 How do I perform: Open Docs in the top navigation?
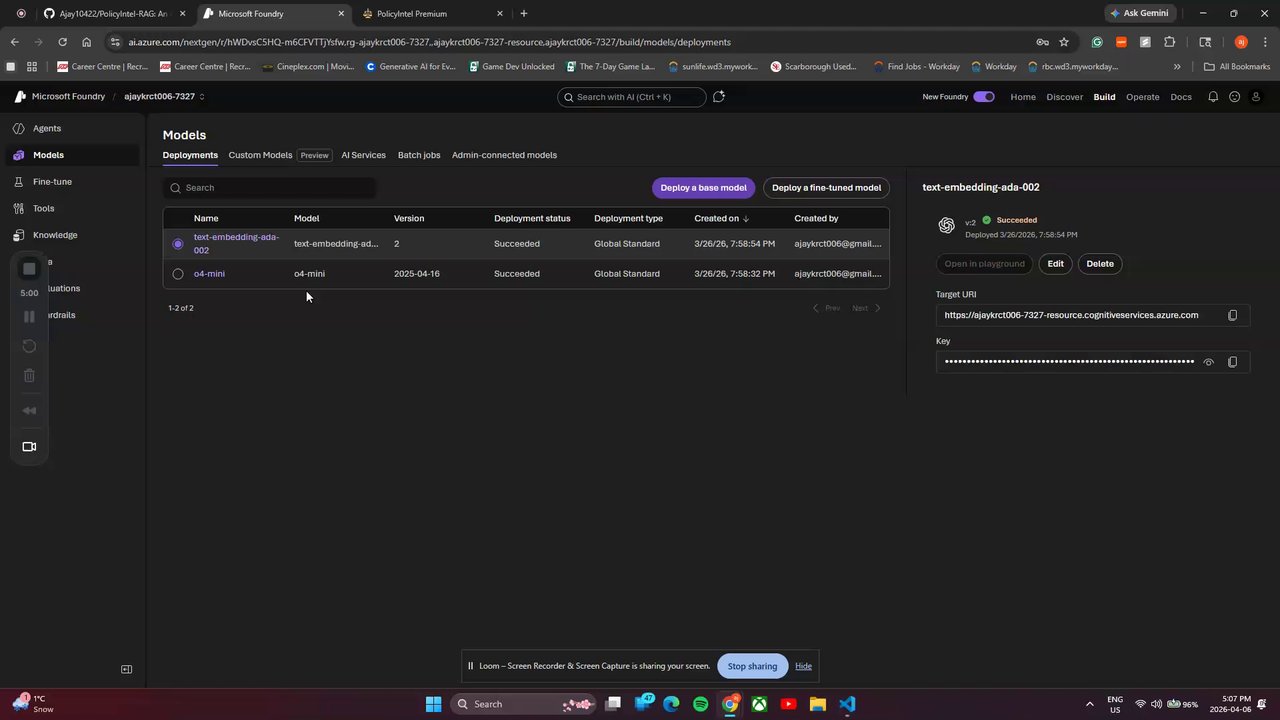tap(1181, 97)
